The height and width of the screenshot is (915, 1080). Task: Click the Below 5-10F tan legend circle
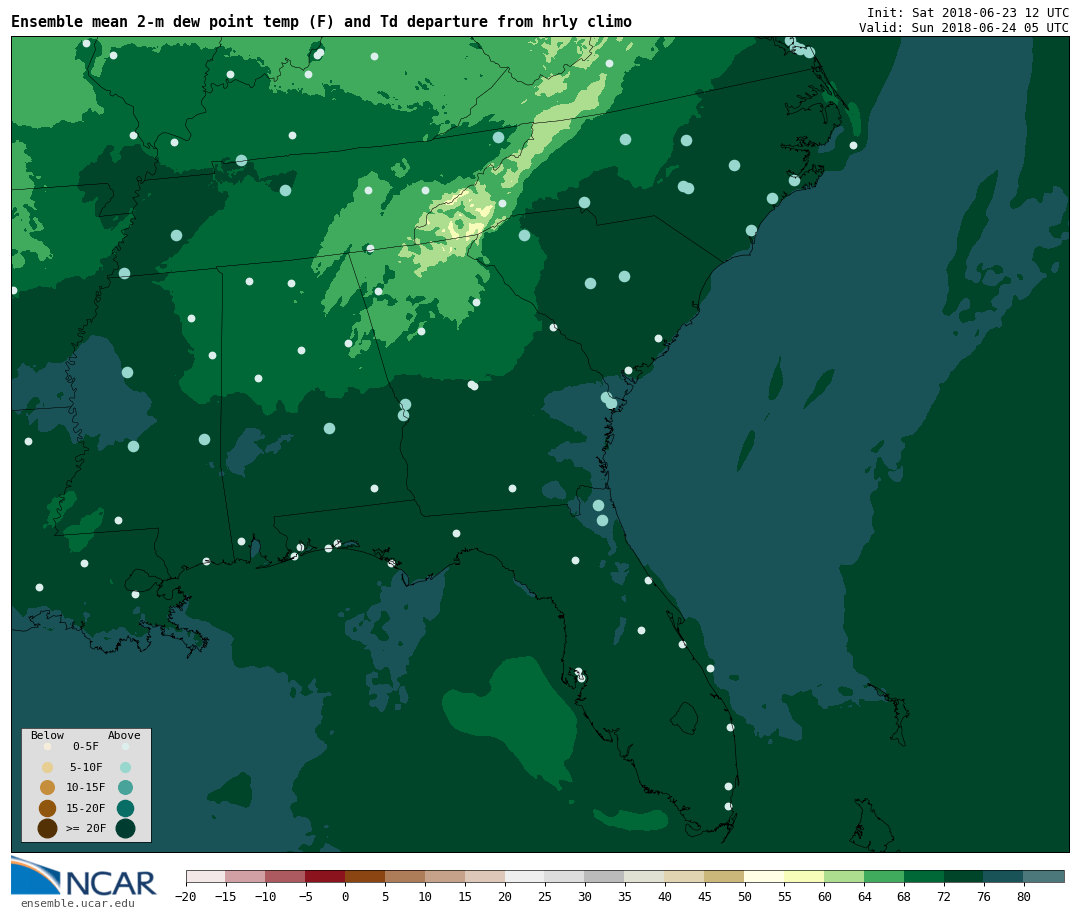(48, 768)
